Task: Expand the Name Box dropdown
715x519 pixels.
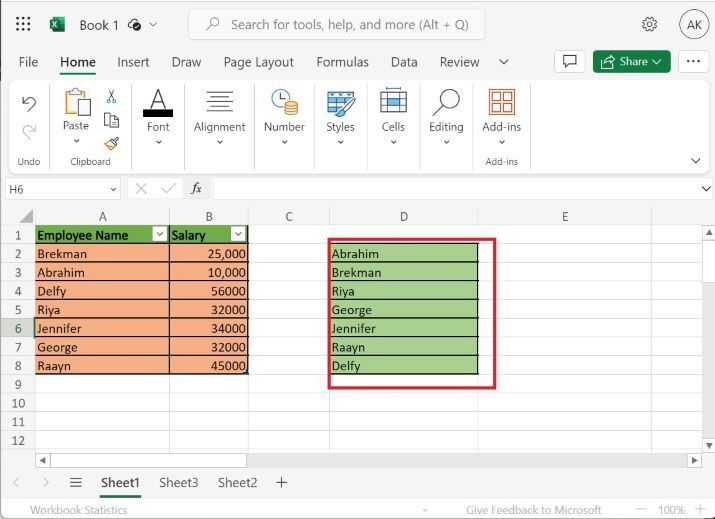Action: pos(113,189)
